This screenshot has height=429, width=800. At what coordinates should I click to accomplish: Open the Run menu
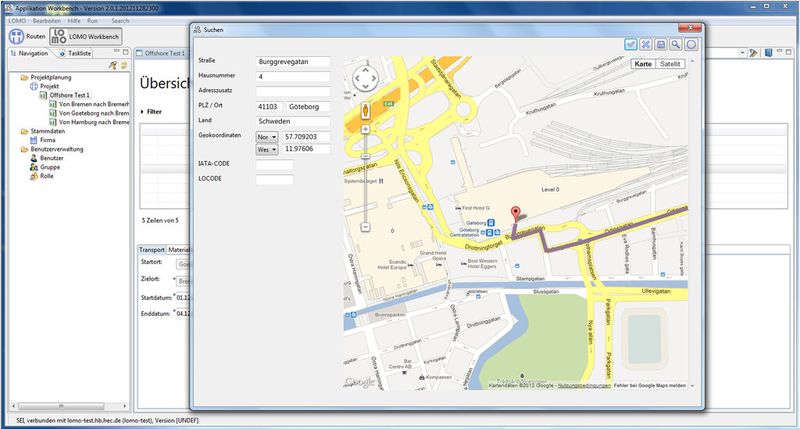pyautogui.click(x=92, y=21)
